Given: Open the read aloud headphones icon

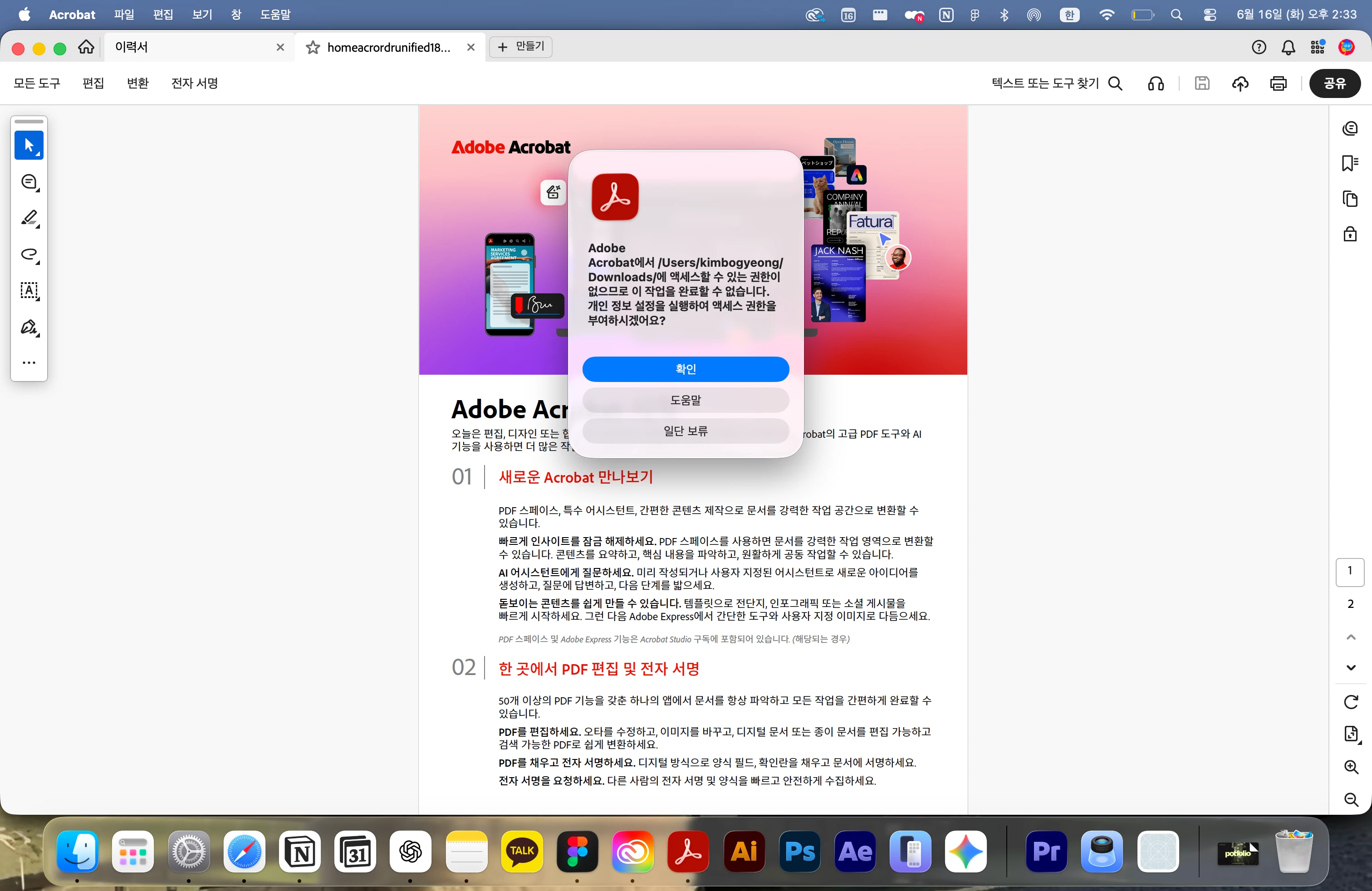Looking at the screenshot, I should pyautogui.click(x=1155, y=83).
